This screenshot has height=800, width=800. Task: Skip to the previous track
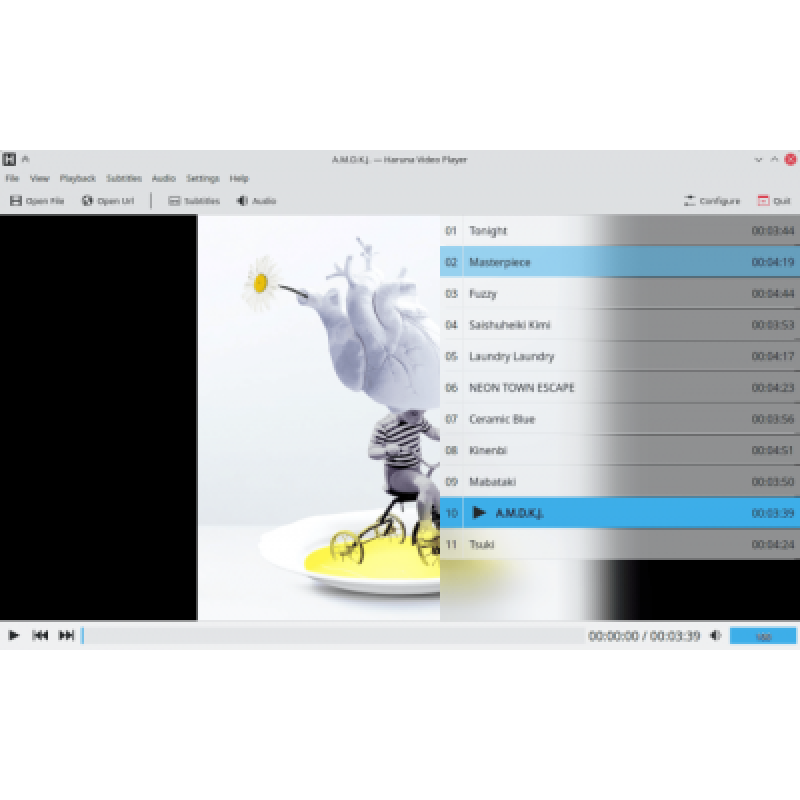pyautogui.click(x=40, y=635)
